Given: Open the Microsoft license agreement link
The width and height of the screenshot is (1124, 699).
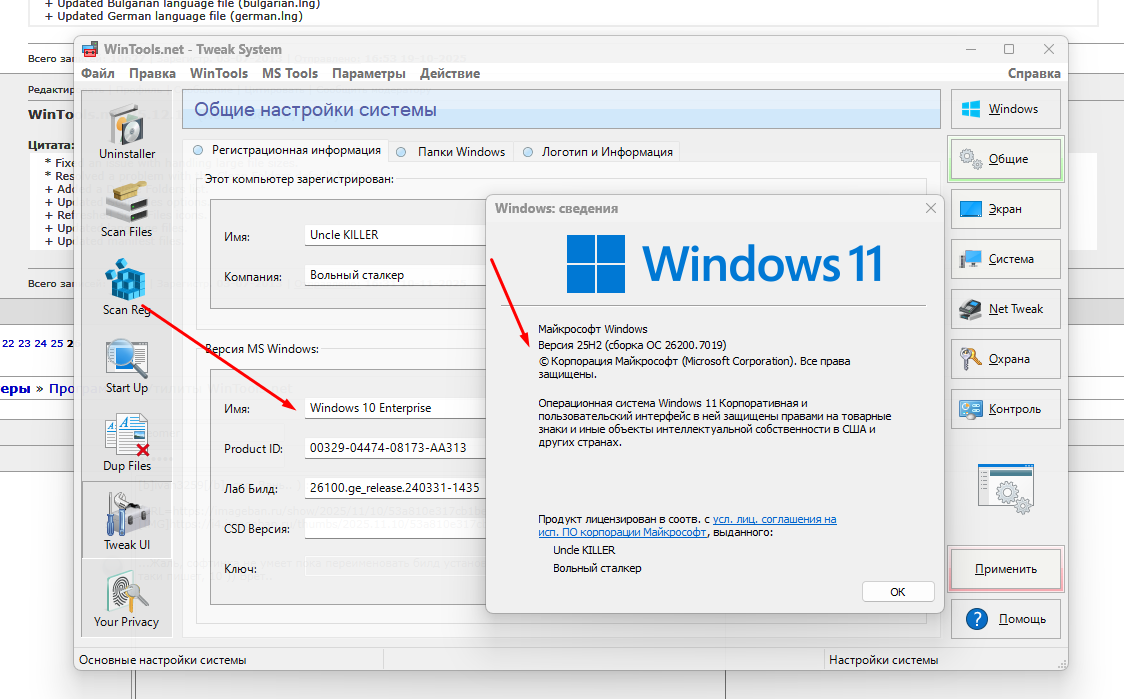Looking at the screenshot, I should (687, 526).
